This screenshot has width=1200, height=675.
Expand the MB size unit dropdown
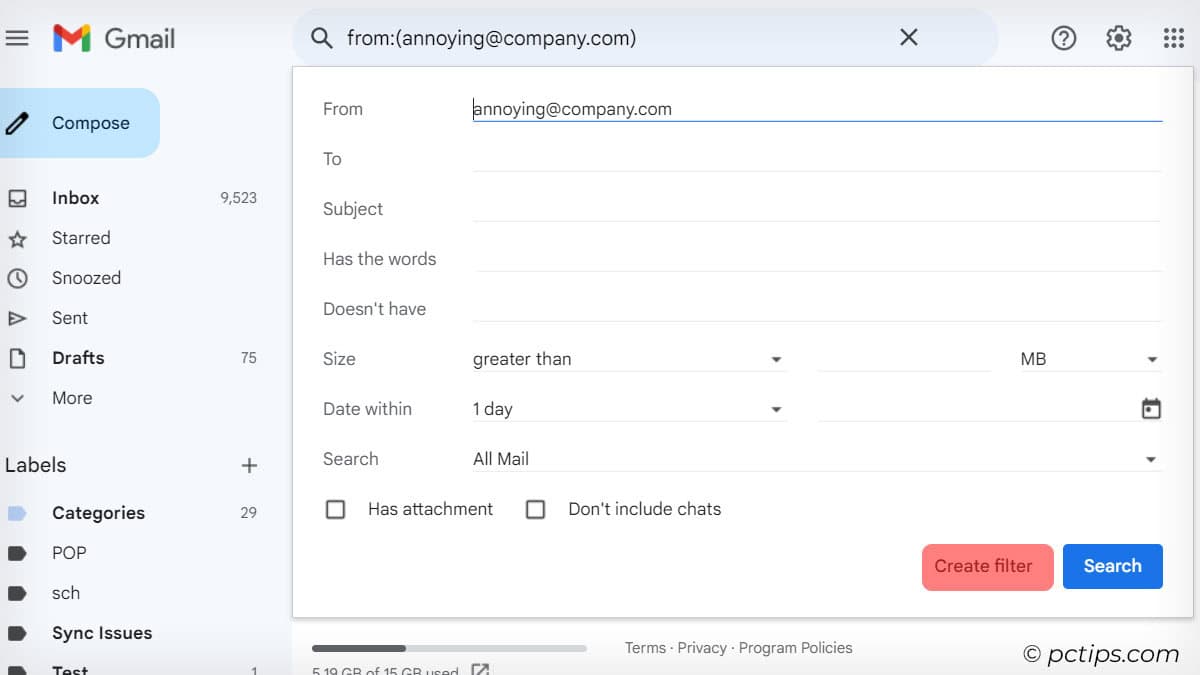tap(1088, 359)
